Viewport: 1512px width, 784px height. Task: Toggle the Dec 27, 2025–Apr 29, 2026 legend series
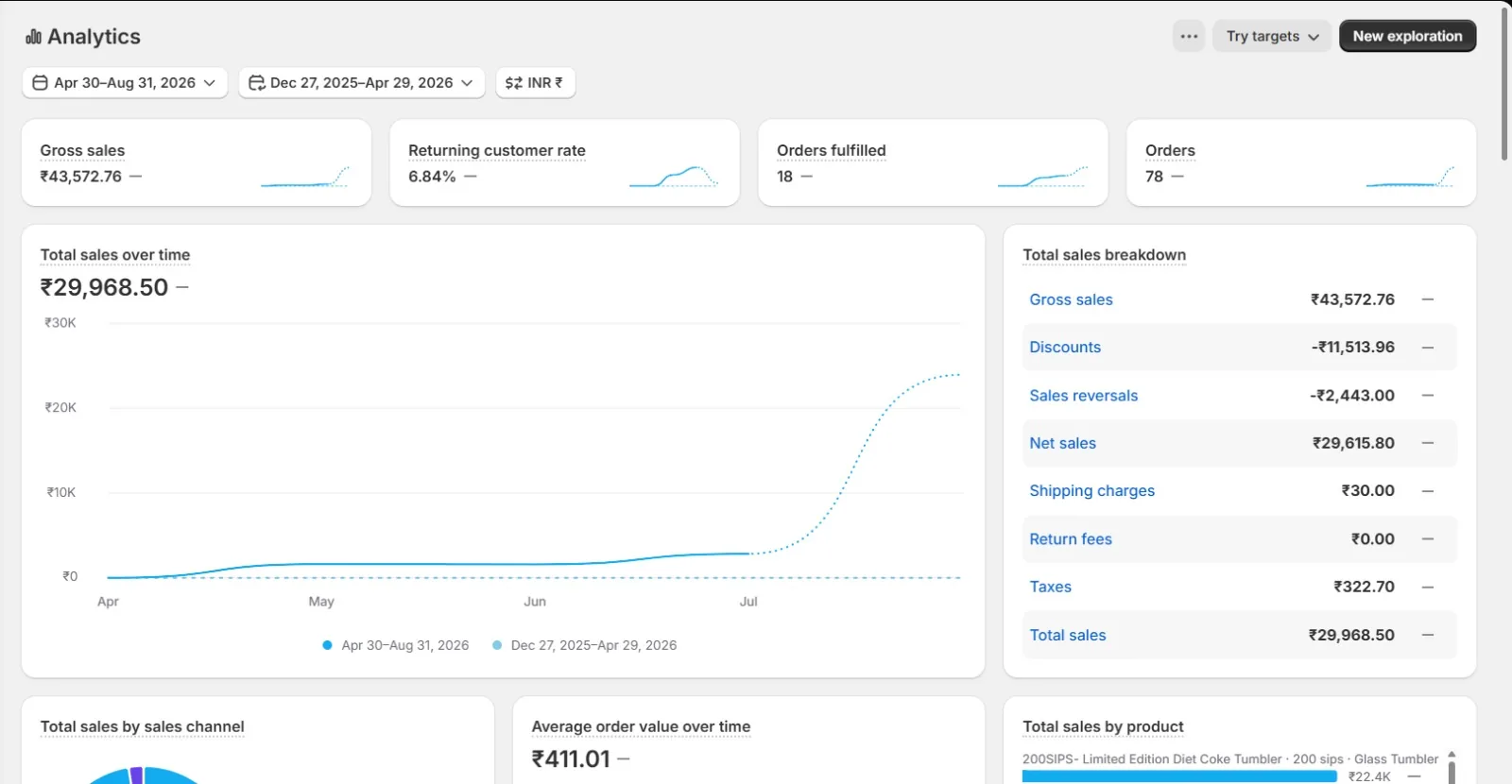point(584,645)
